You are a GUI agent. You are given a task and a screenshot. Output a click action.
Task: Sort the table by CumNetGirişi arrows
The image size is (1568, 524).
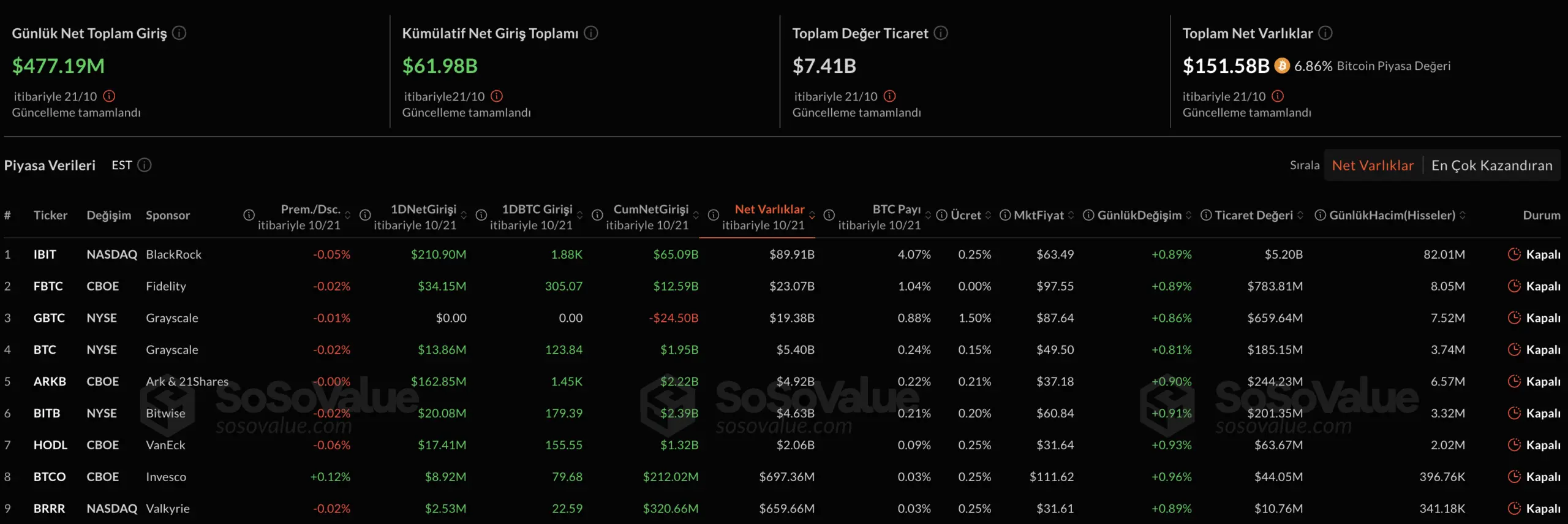[696, 215]
